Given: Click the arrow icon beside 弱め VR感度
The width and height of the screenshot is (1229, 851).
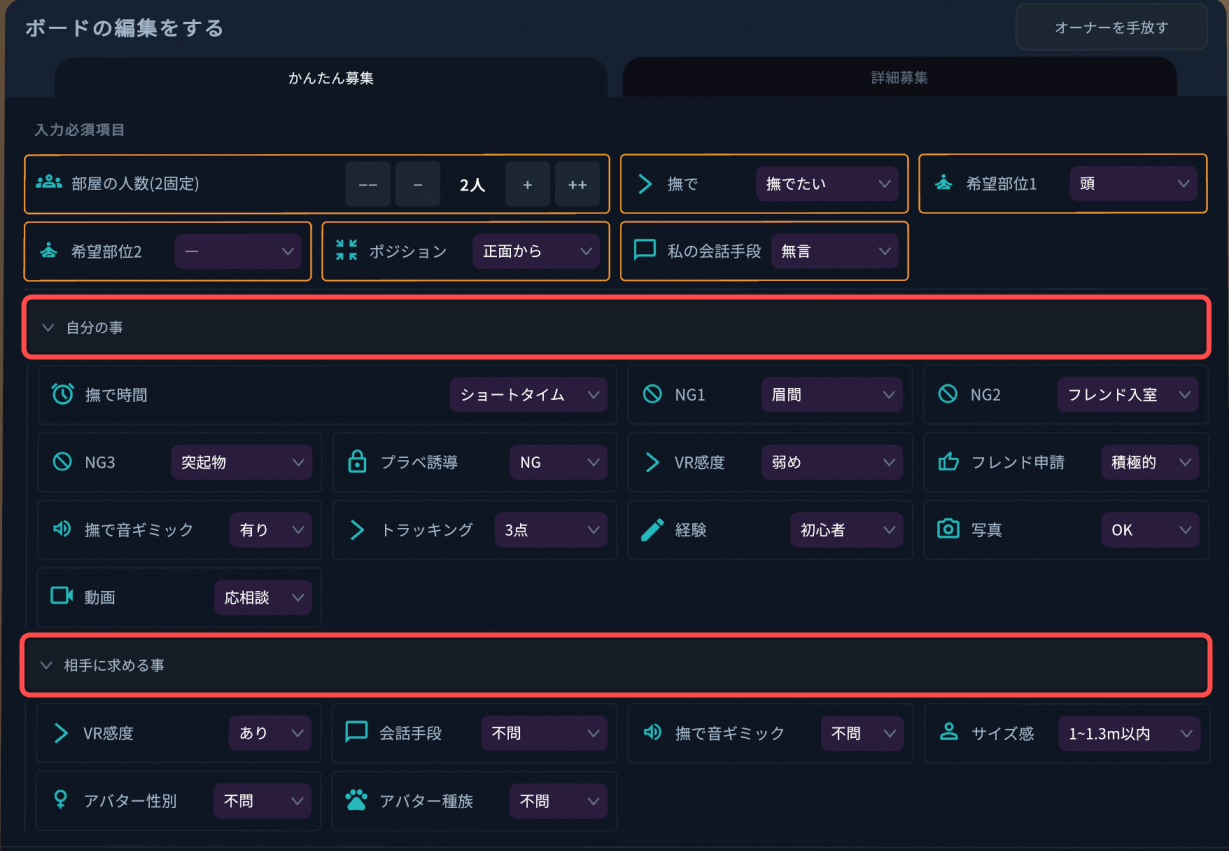Looking at the screenshot, I should click(652, 462).
